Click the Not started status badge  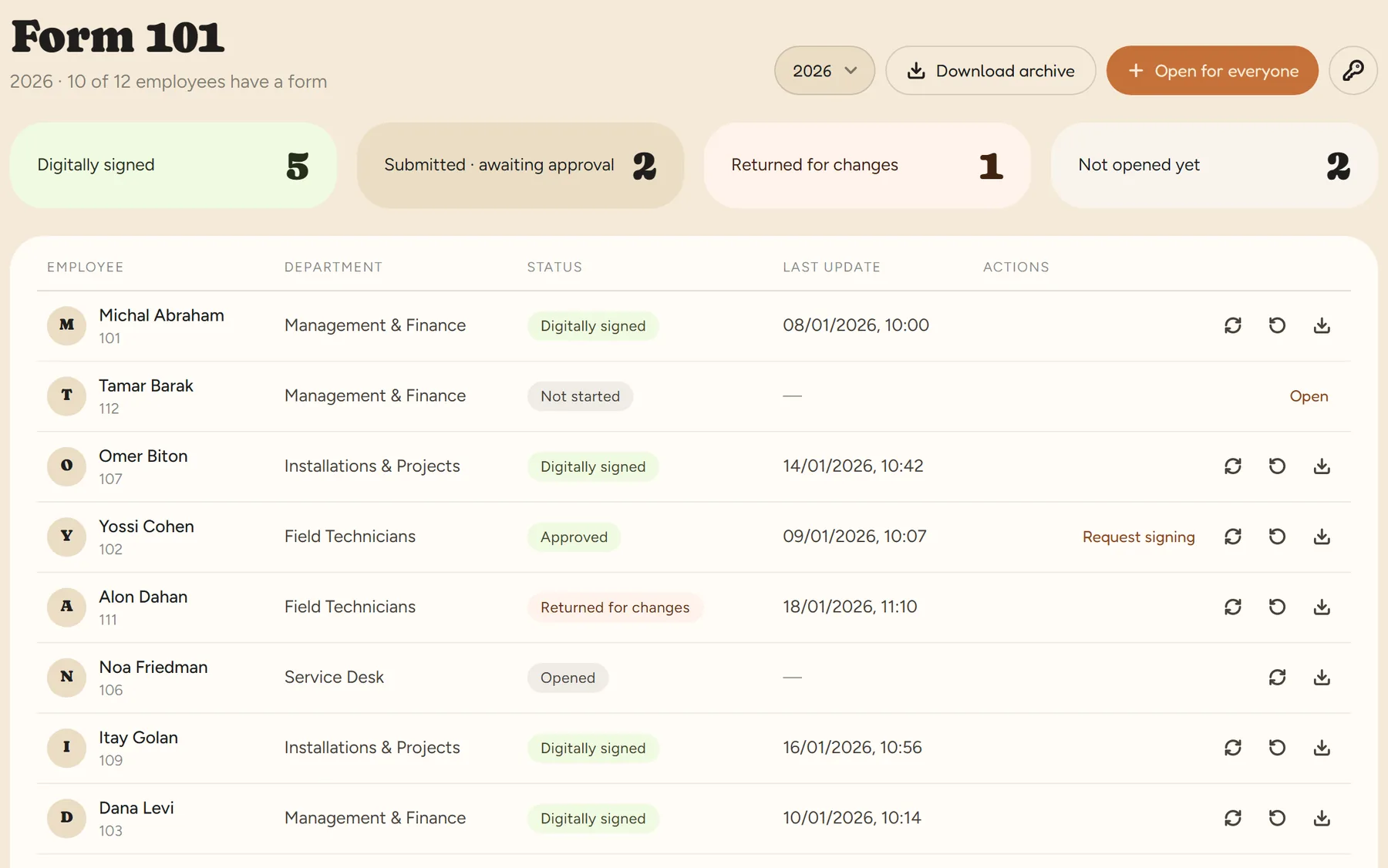(580, 396)
